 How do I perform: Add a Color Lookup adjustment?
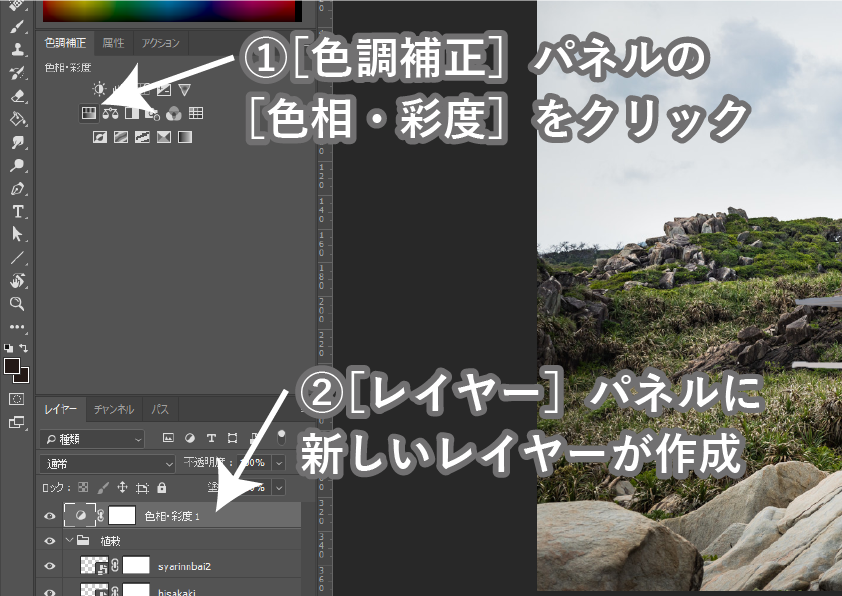(196, 113)
